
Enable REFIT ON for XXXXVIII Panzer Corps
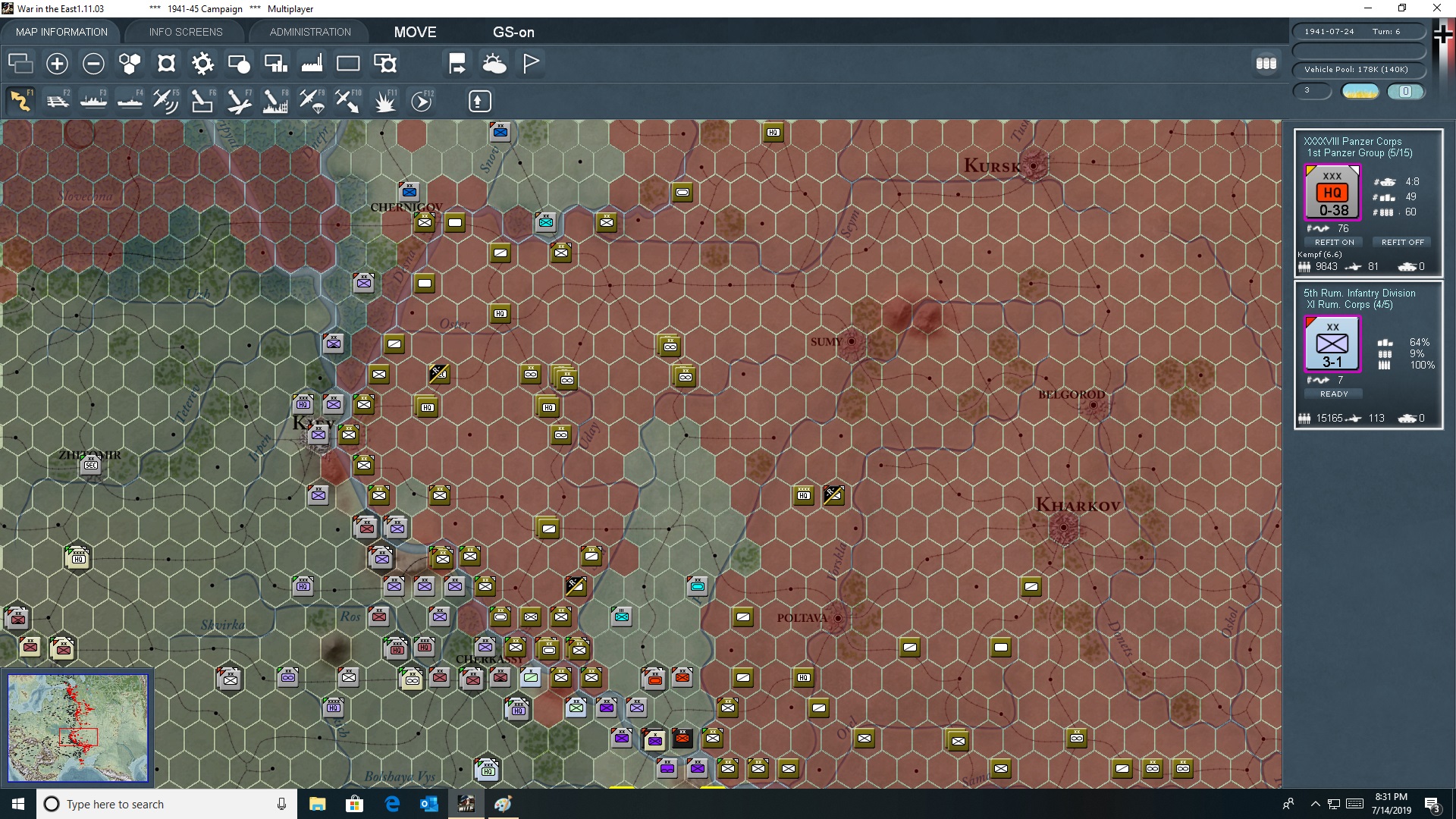1334,242
